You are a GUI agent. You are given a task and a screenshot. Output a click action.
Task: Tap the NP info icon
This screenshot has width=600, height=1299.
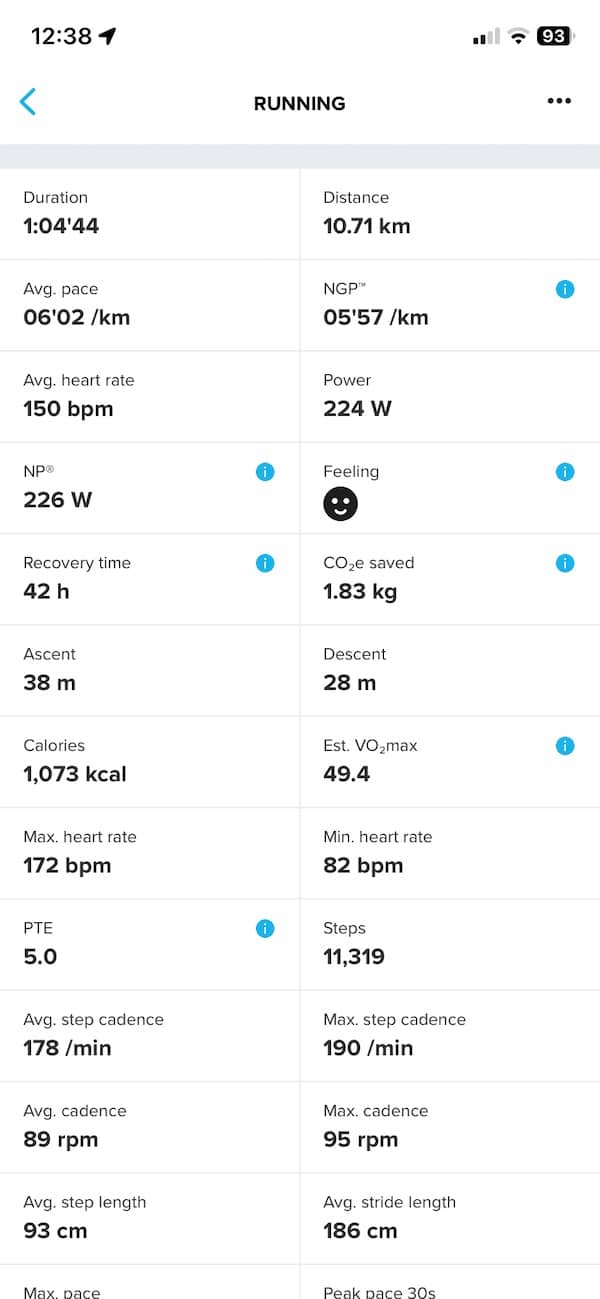(265, 472)
